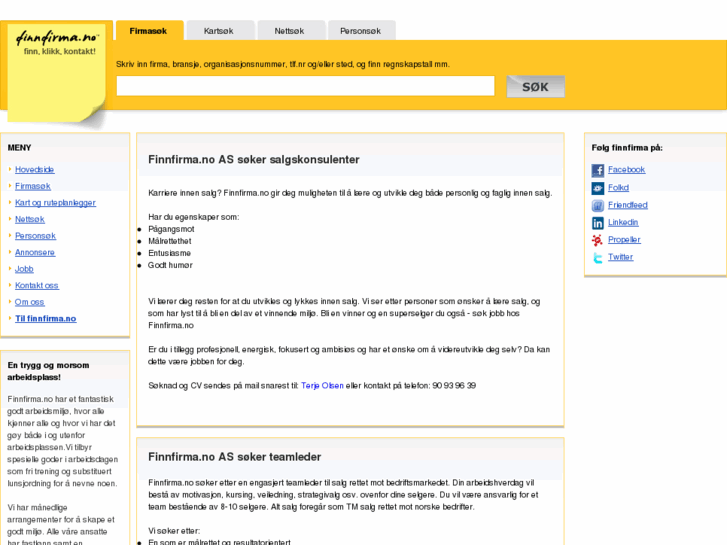
Task: Click the 'Skriv inn firma, bransje' instruction text
Action: coord(283,64)
